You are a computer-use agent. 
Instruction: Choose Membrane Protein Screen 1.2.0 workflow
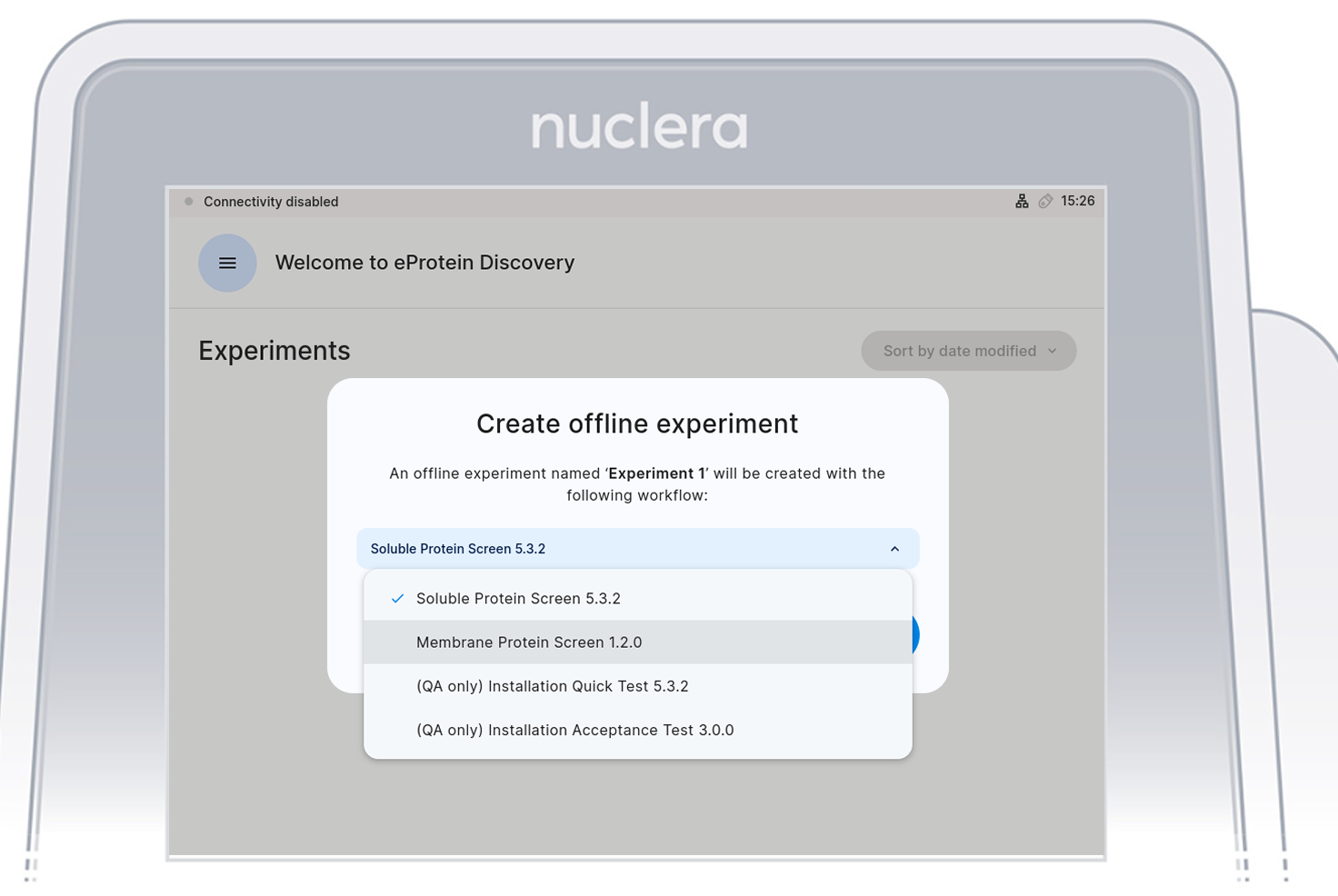(x=529, y=642)
